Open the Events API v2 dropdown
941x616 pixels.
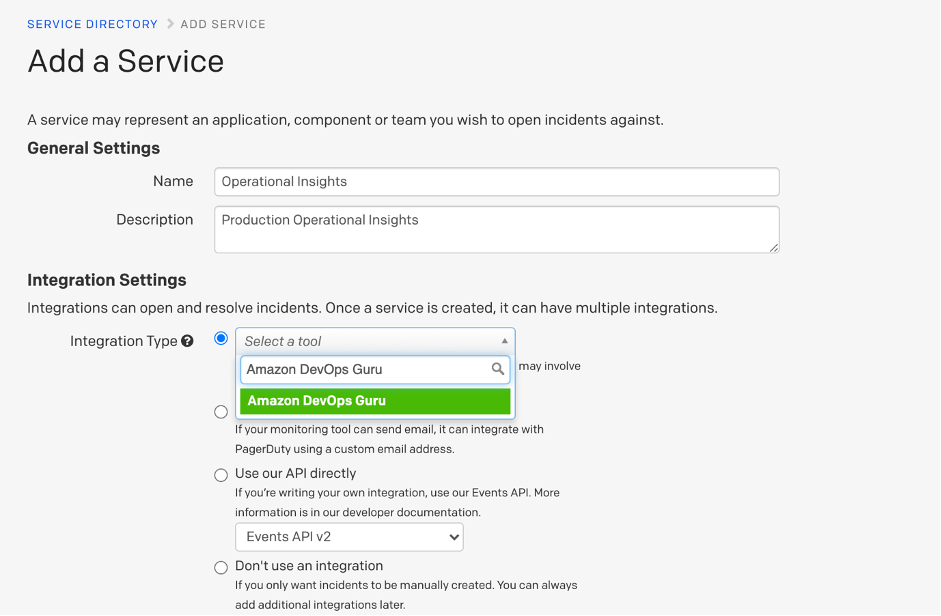348,536
